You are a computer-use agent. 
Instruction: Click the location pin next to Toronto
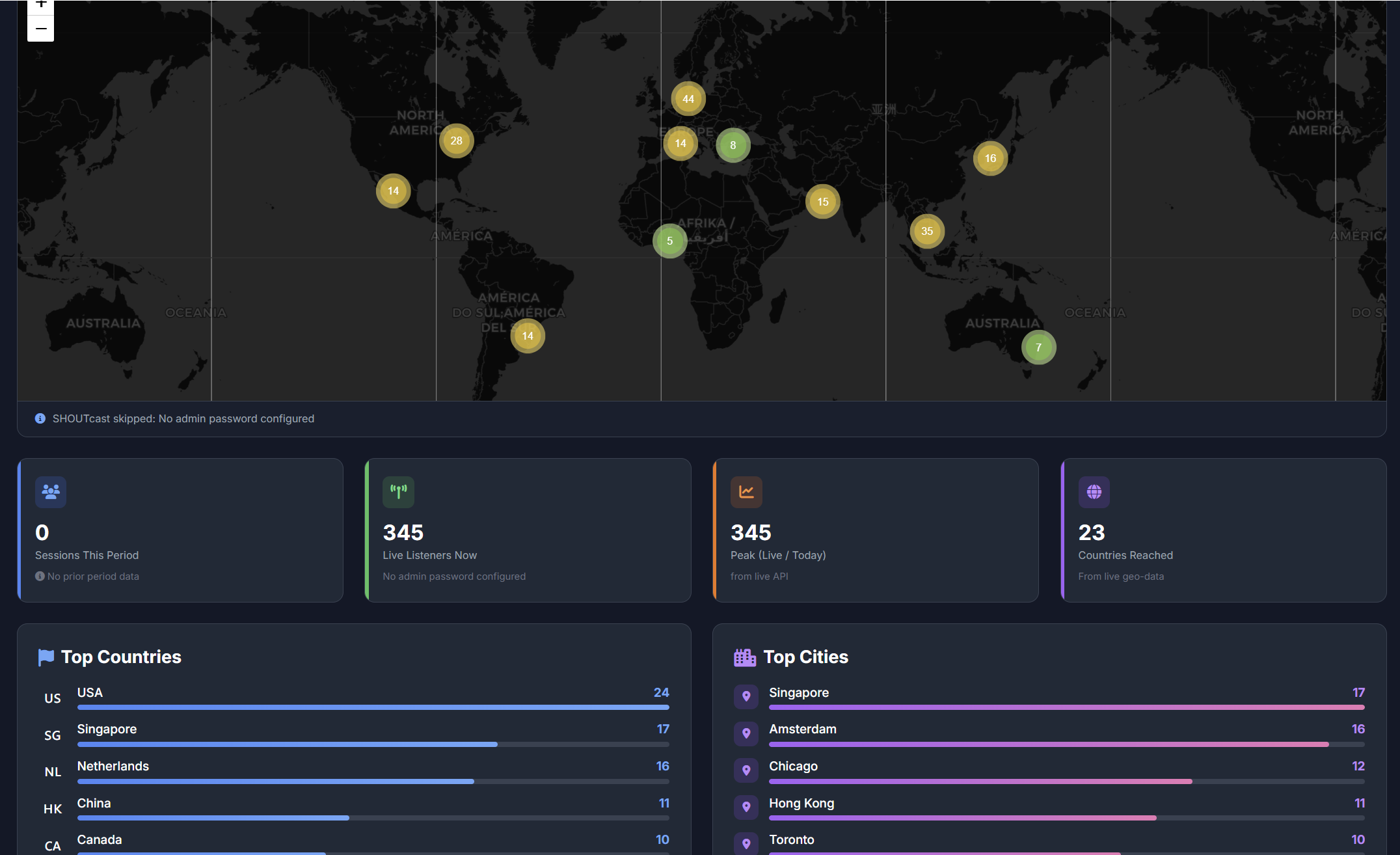pos(746,843)
